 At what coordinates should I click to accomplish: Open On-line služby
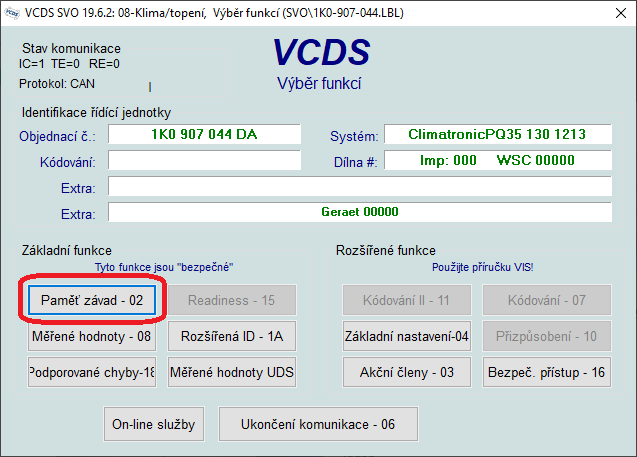pyautogui.click(x=154, y=424)
